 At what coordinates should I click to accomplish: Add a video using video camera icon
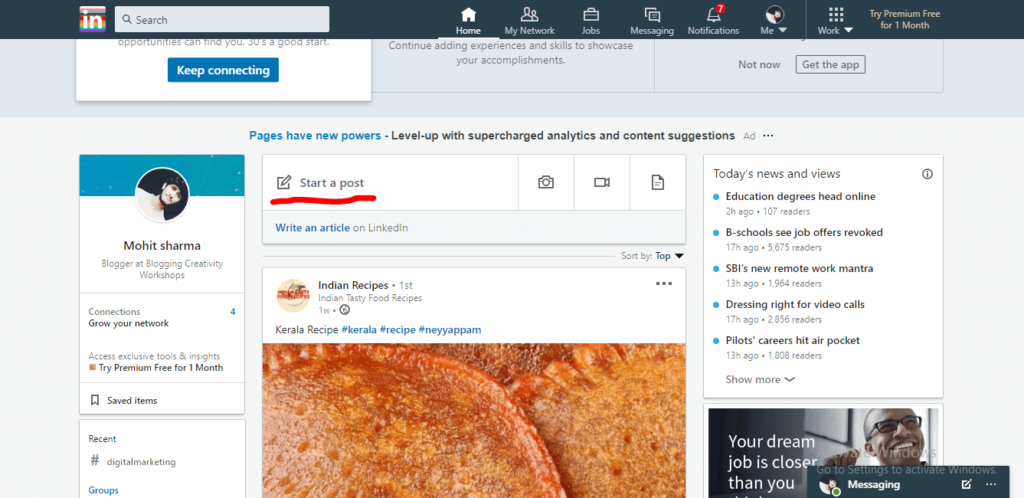click(601, 183)
